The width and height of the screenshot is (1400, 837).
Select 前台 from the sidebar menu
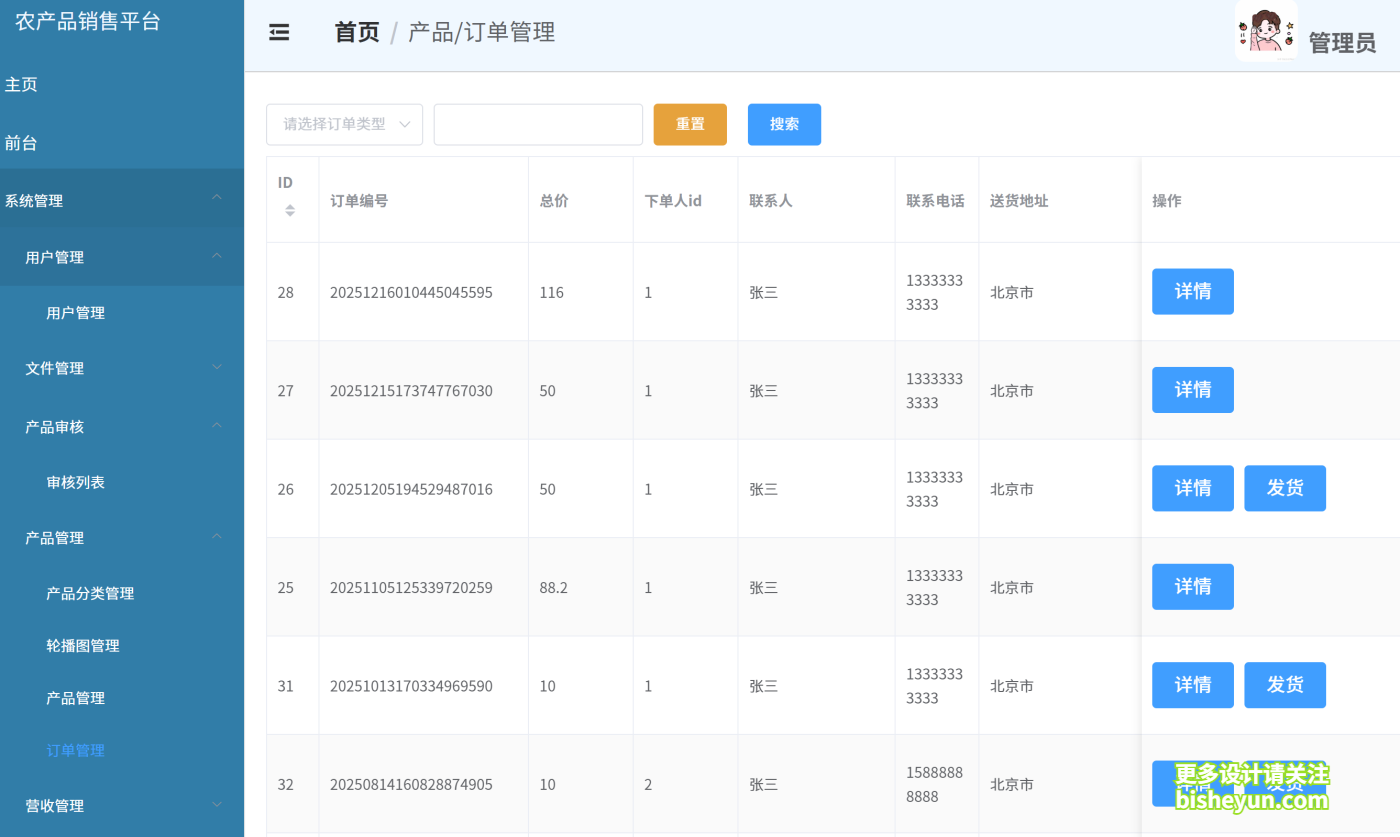pyautogui.click(x=22, y=142)
